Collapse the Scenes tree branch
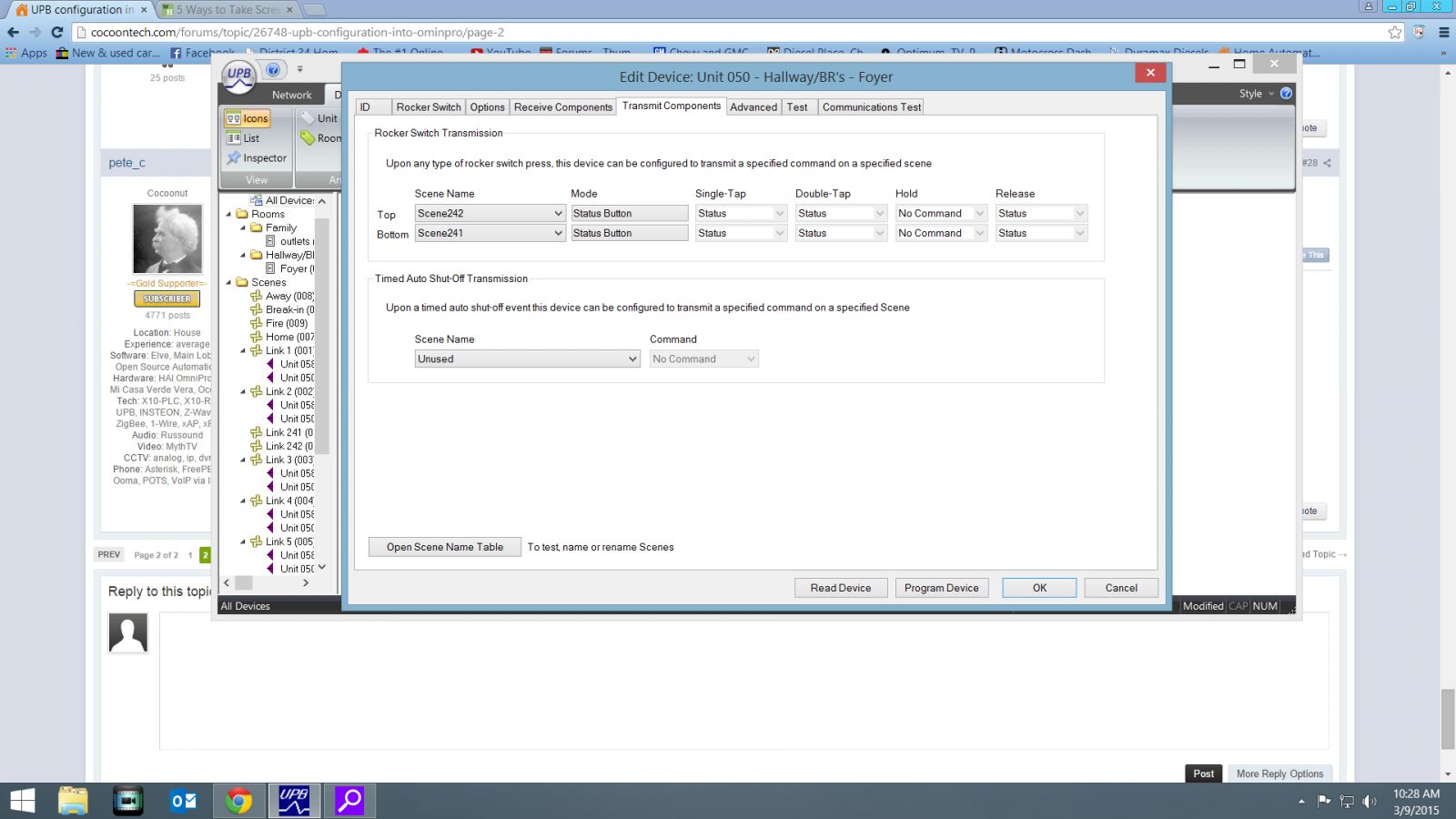Viewport: 1456px width, 819px height. tap(230, 282)
